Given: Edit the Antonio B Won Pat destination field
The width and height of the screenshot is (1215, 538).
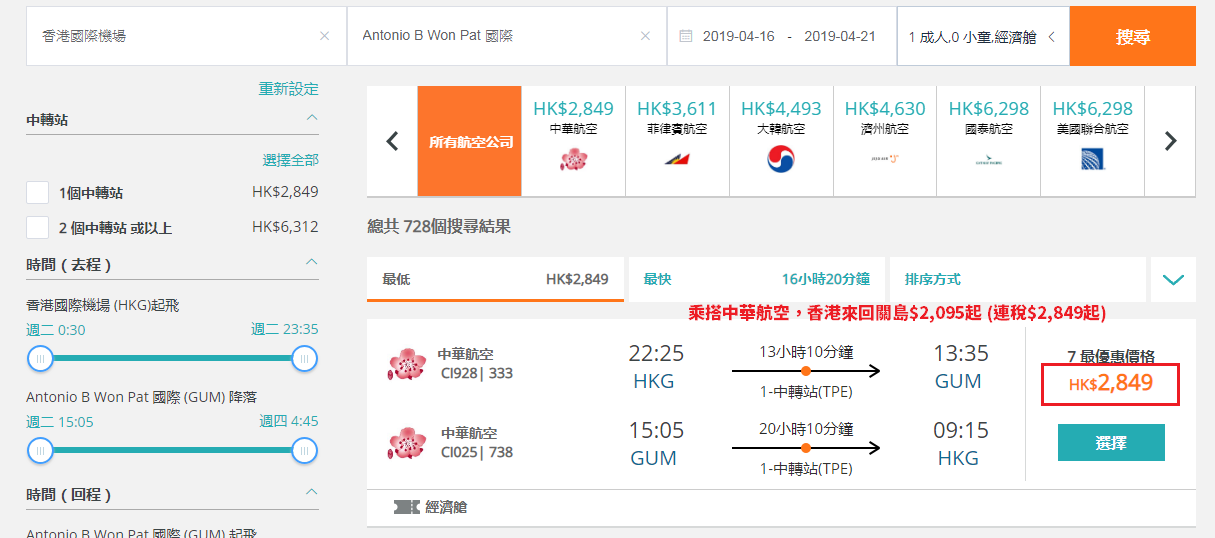Looking at the screenshot, I should [506, 36].
